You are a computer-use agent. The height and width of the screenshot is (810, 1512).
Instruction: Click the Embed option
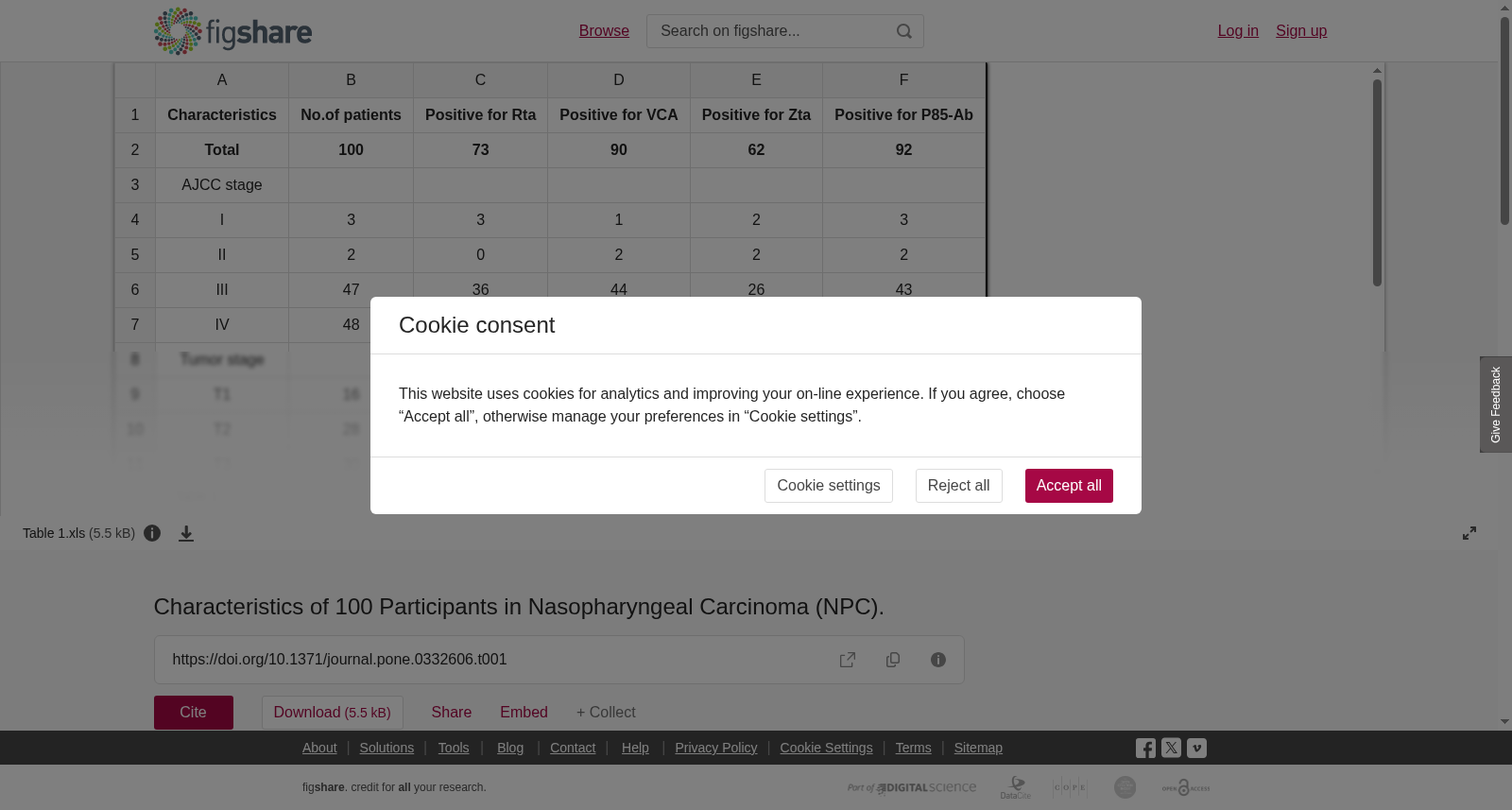pos(524,713)
